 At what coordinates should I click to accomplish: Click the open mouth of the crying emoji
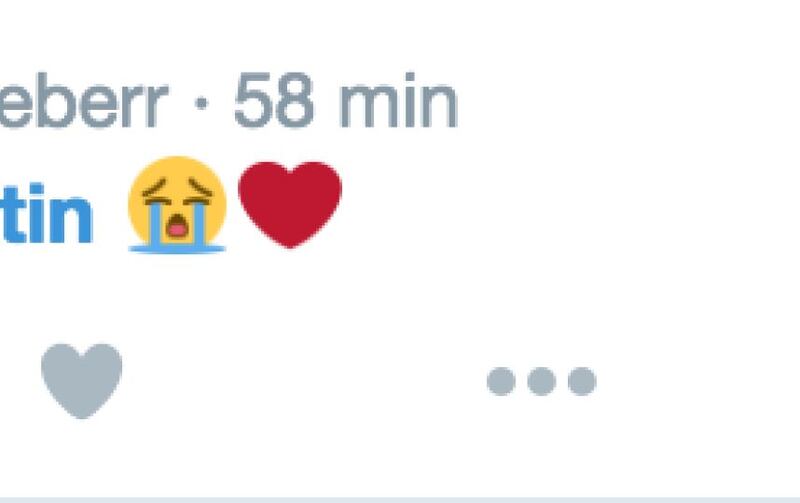pos(177,227)
